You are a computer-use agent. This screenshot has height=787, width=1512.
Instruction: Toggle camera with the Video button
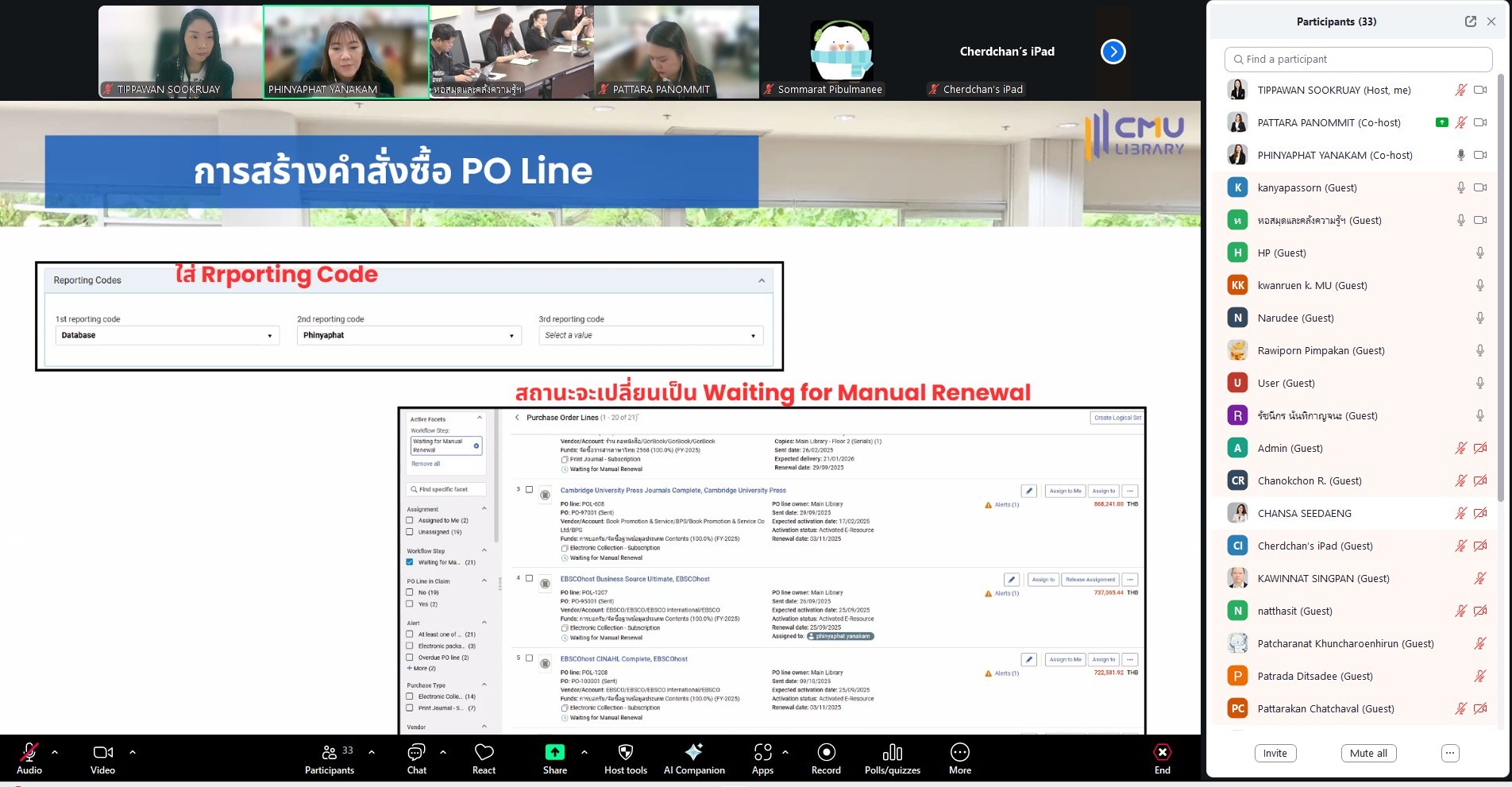[x=102, y=753]
